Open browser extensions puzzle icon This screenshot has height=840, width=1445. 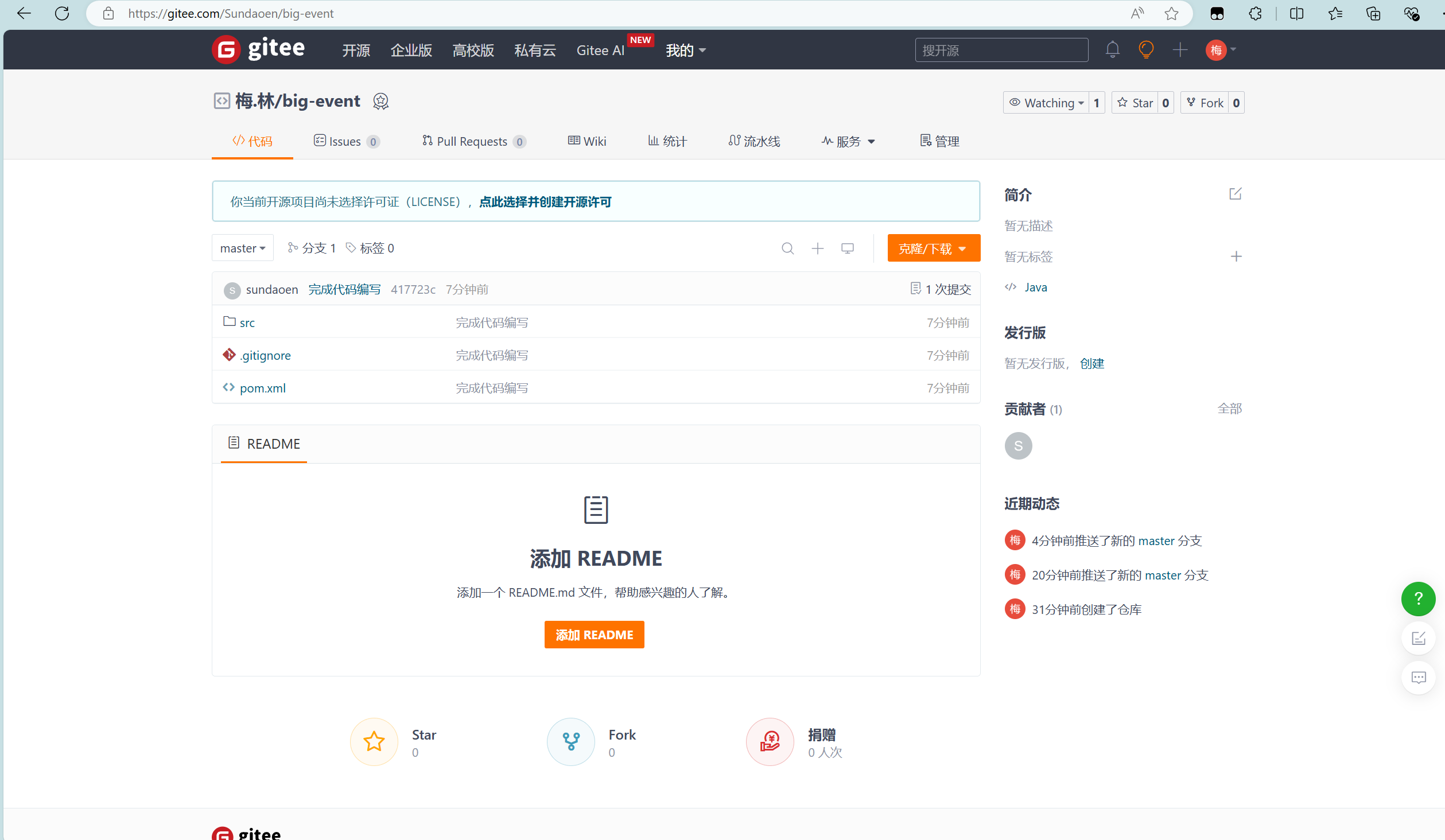1255,13
